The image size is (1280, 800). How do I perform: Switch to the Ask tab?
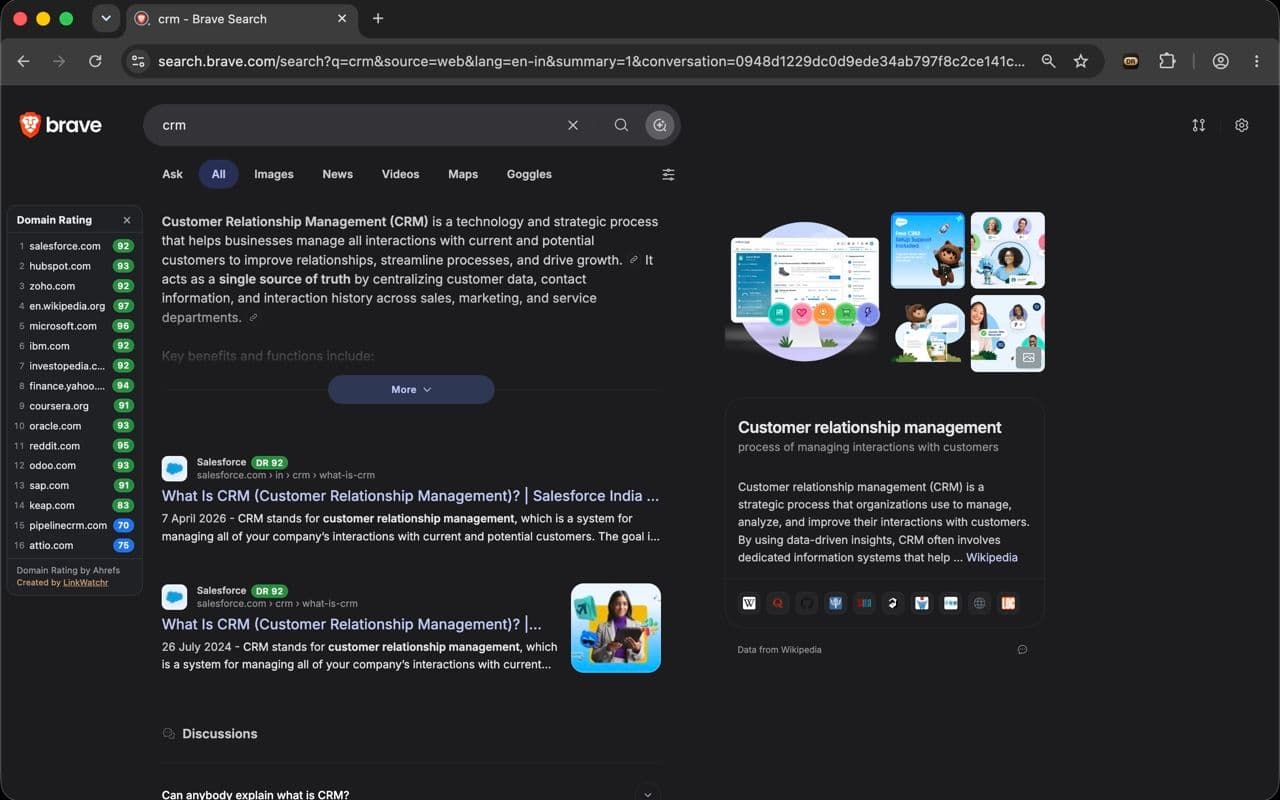[172, 174]
